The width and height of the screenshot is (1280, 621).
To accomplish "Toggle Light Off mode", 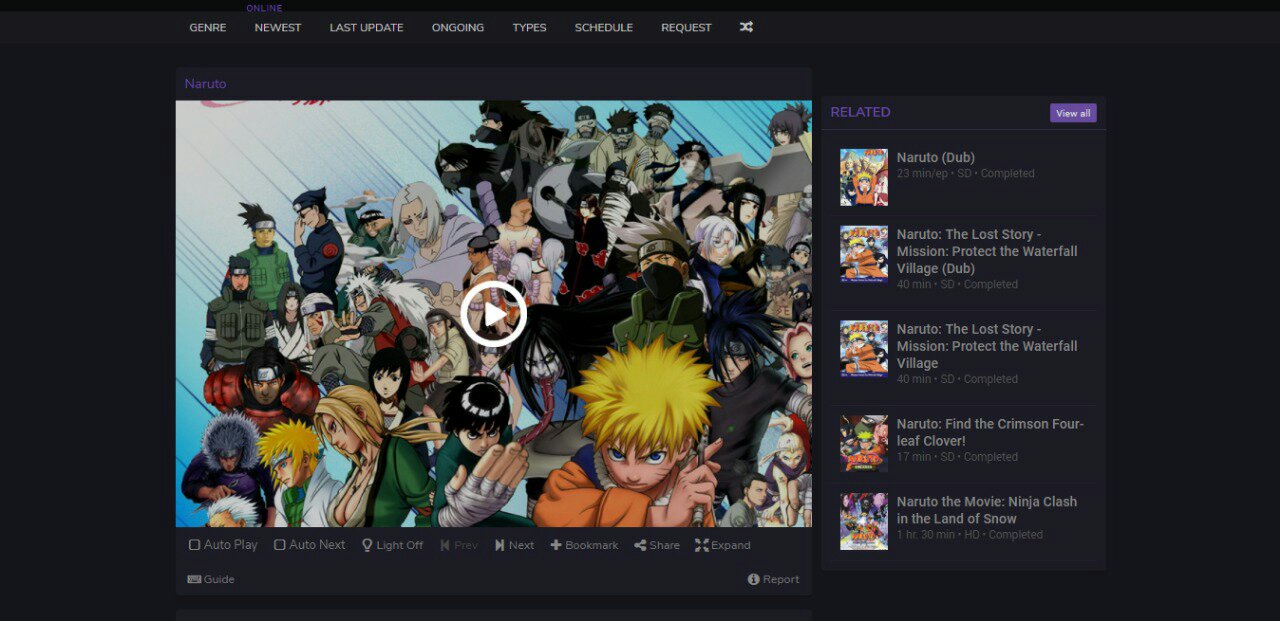I will pyautogui.click(x=392, y=545).
